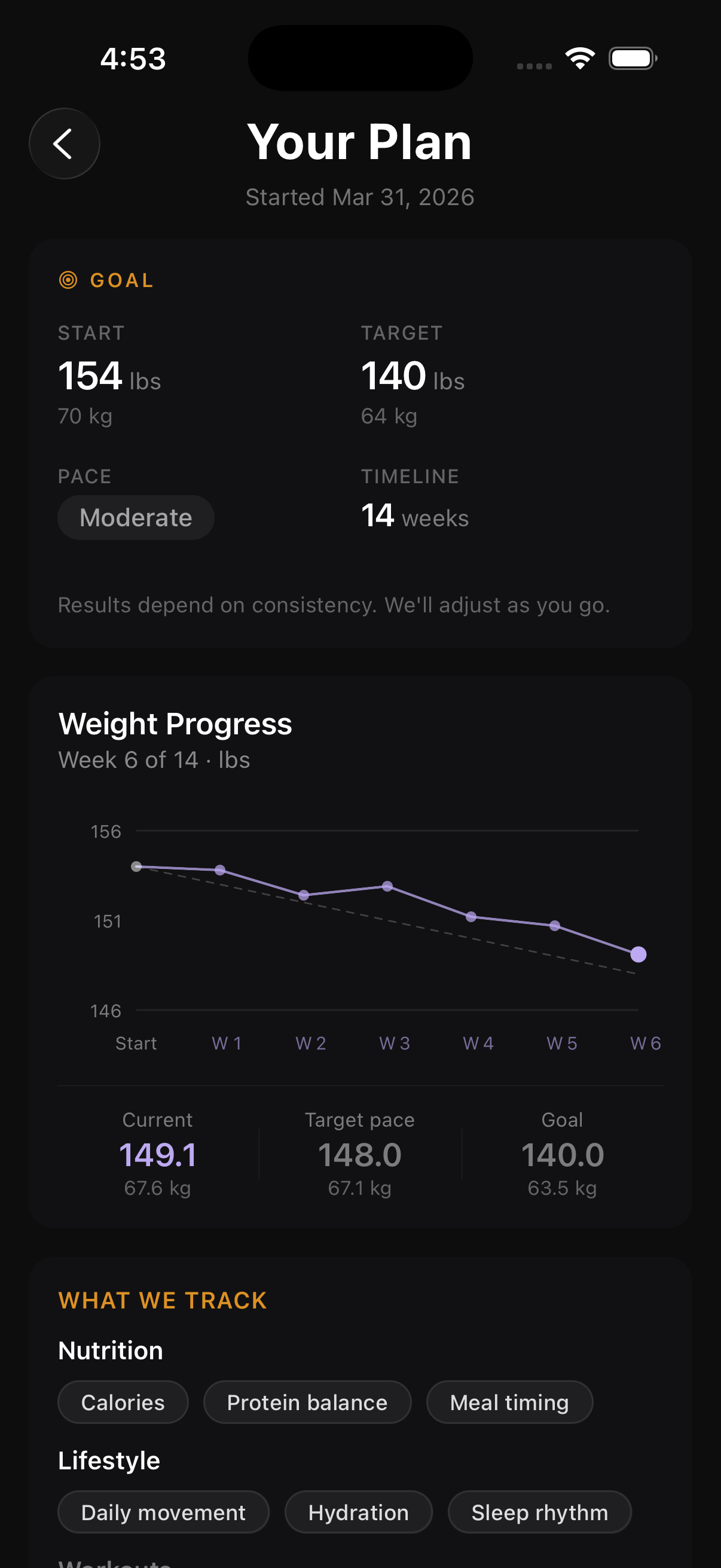721x1568 pixels.
Task: Select the Meal timing chip
Action: click(509, 1402)
